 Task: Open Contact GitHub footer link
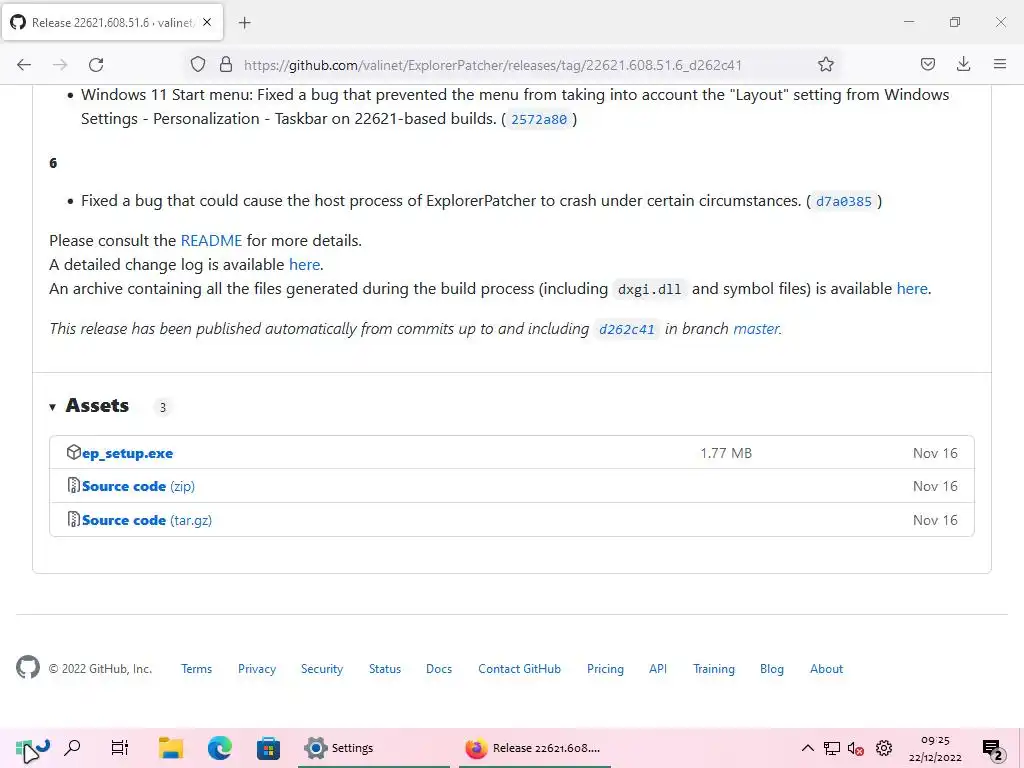click(x=519, y=669)
